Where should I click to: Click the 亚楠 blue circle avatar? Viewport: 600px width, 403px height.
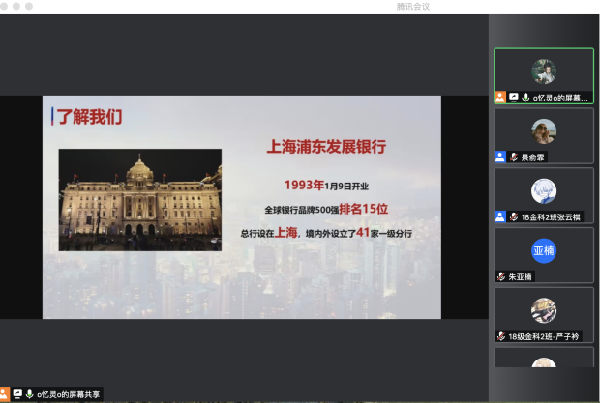tap(544, 250)
